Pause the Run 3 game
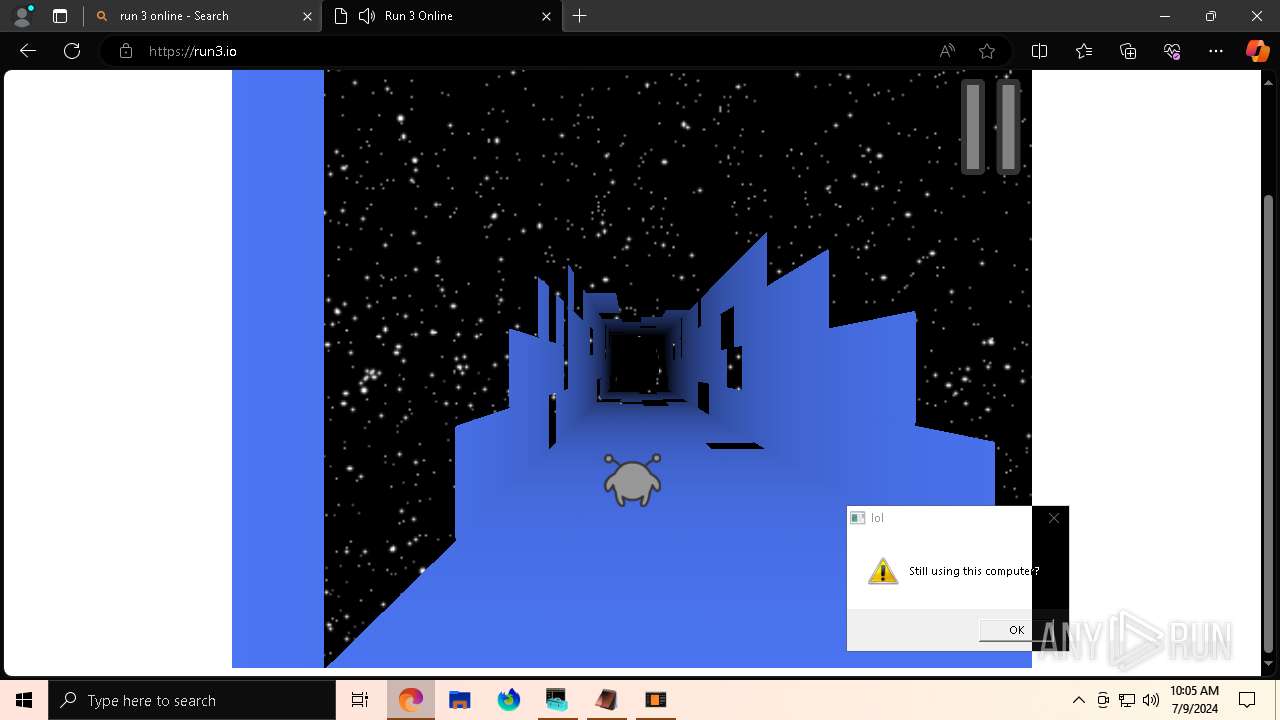 coord(991,127)
